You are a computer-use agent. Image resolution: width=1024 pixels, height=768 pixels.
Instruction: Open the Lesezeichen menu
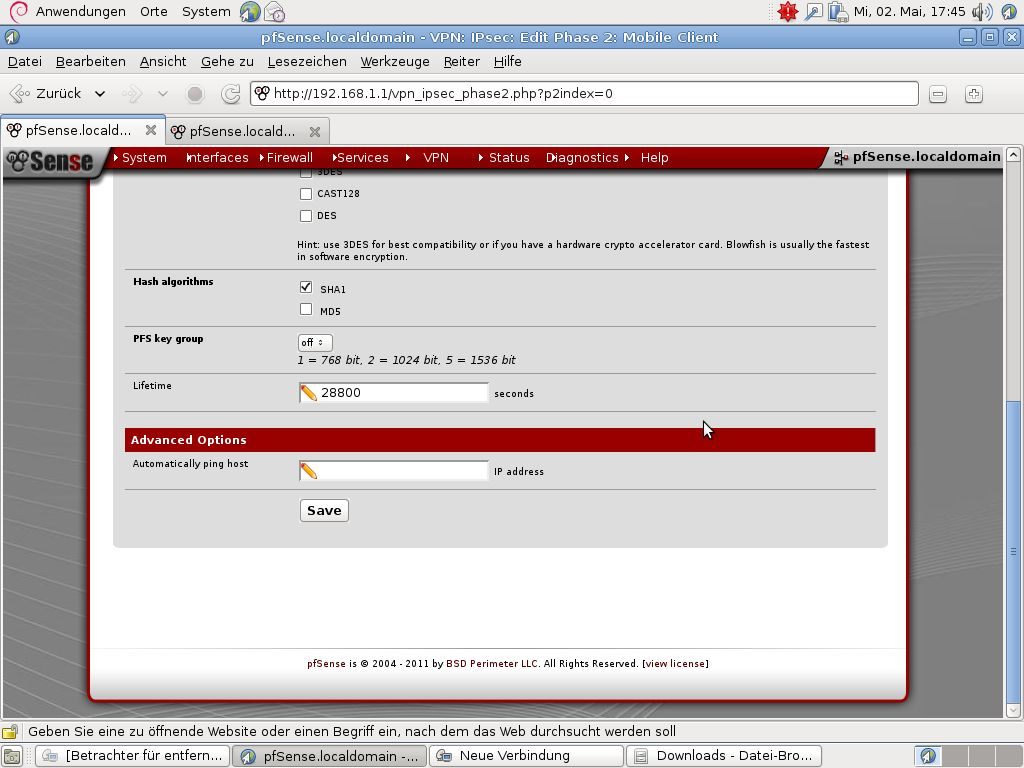point(307,61)
